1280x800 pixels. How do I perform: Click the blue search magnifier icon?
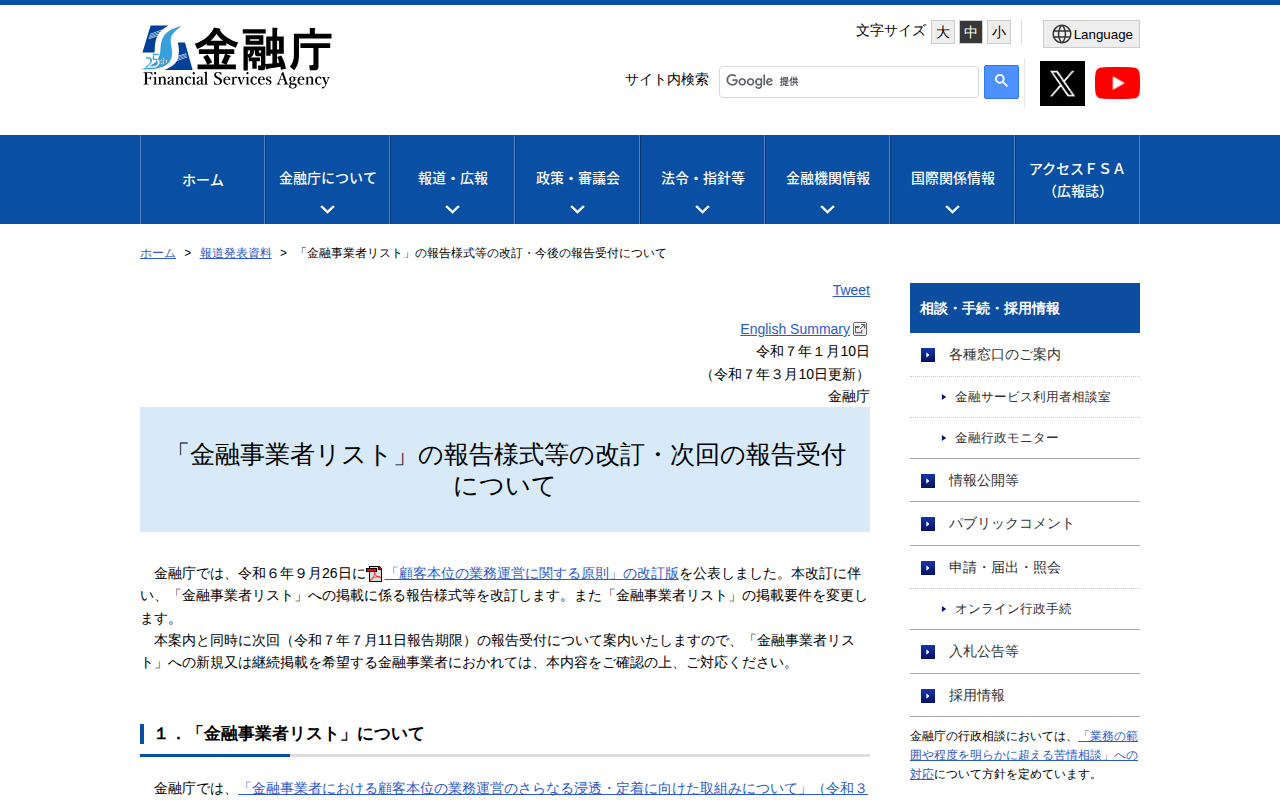(1000, 81)
